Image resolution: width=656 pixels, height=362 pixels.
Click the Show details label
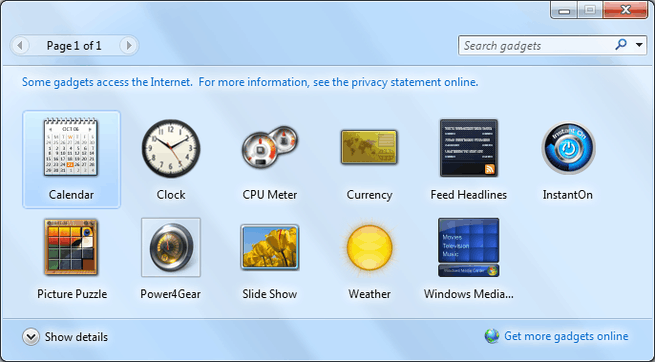76,337
